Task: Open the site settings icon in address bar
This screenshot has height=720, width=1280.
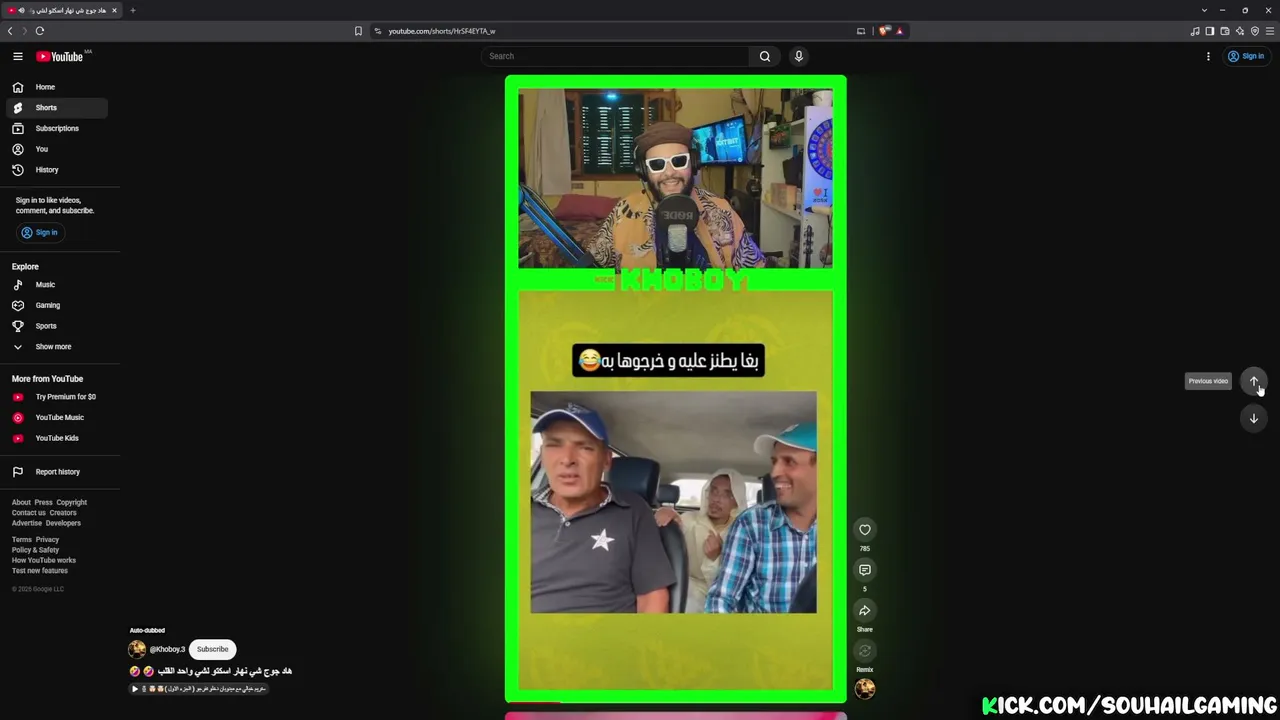Action: click(x=378, y=31)
